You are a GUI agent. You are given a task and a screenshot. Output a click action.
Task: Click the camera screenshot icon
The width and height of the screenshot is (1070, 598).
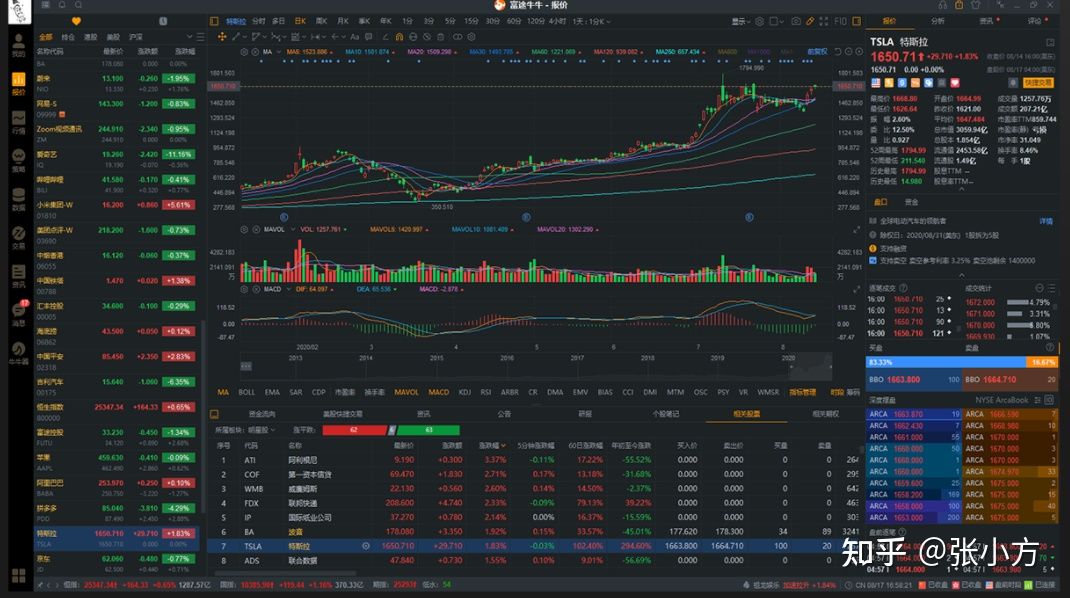796,21
